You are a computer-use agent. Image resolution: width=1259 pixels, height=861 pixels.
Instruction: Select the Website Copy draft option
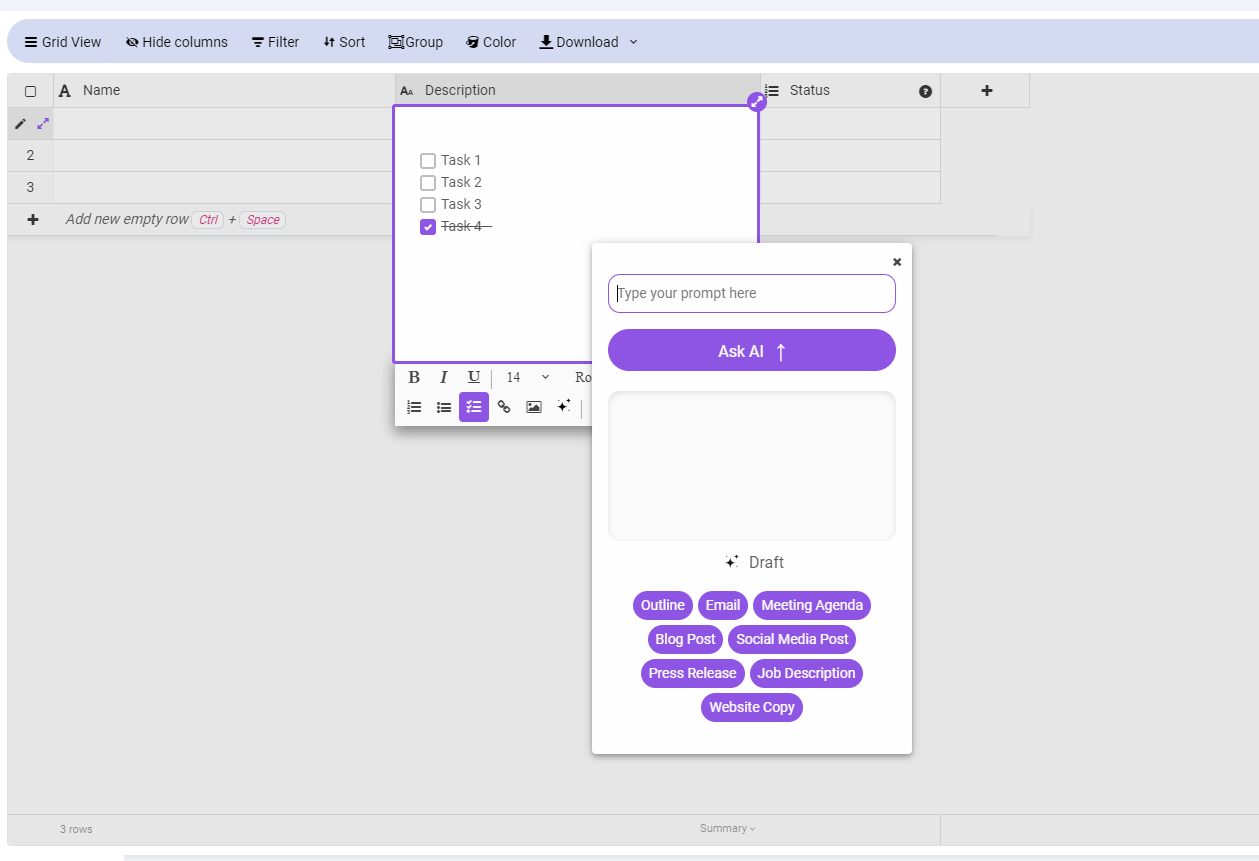click(752, 707)
